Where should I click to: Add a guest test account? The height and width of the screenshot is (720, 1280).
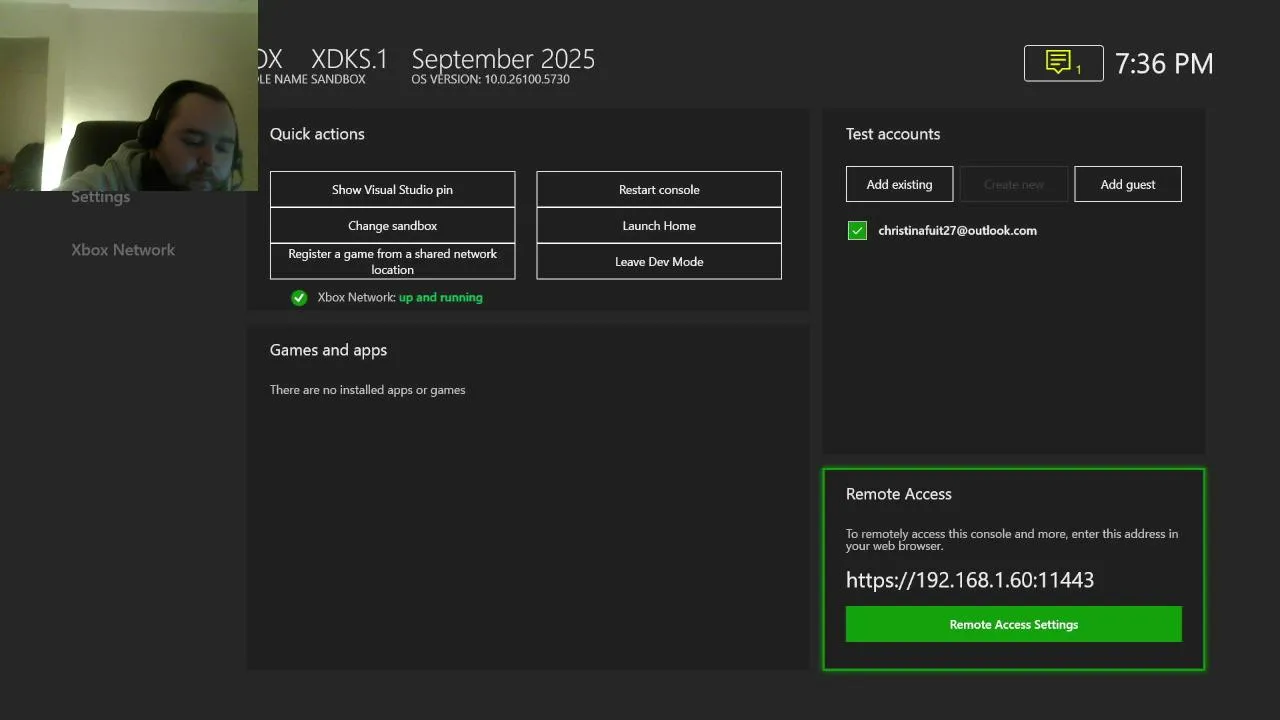point(1128,184)
